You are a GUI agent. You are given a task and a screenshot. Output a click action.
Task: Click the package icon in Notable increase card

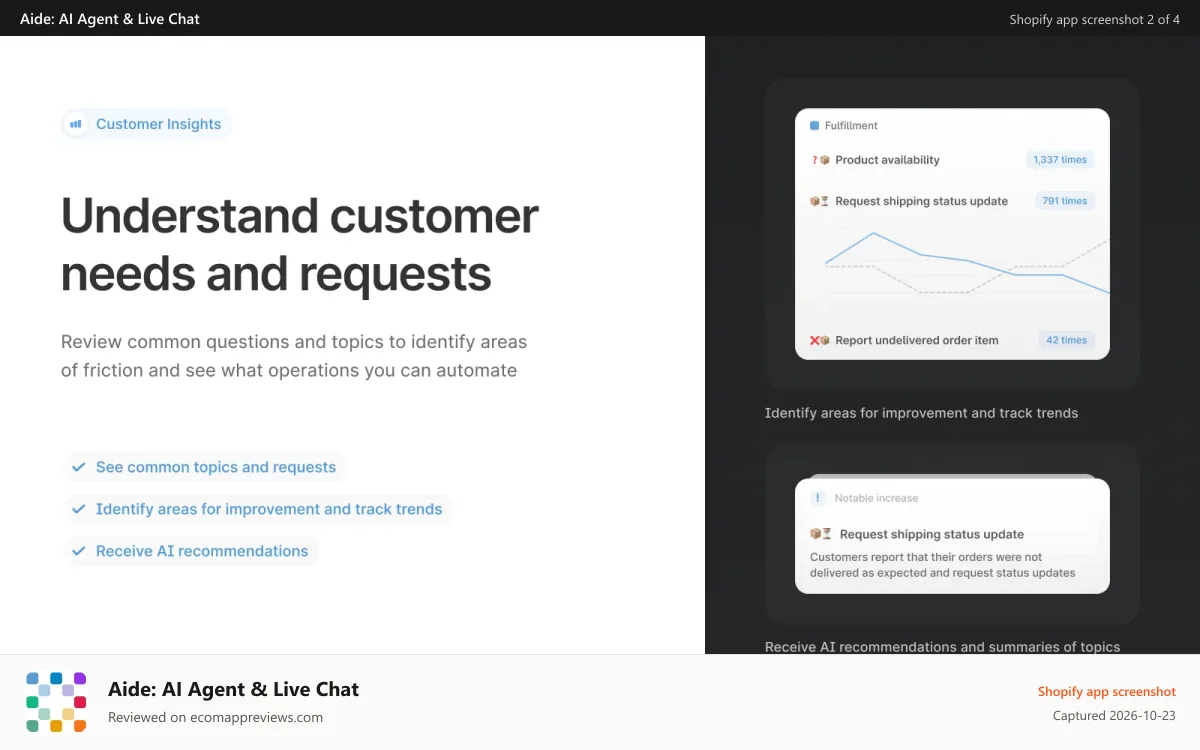coord(820,534)
